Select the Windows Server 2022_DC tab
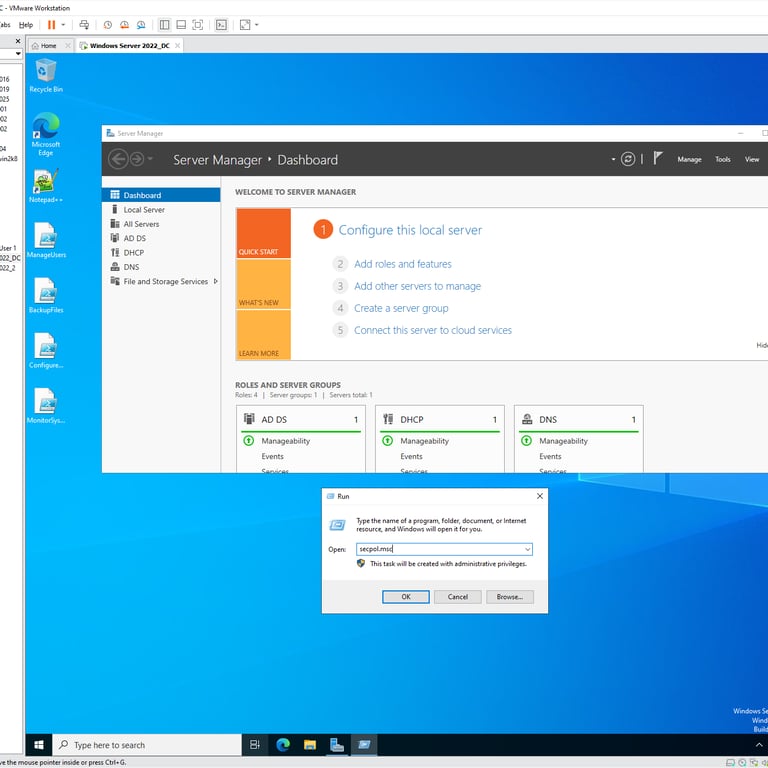 coord(129,46)
